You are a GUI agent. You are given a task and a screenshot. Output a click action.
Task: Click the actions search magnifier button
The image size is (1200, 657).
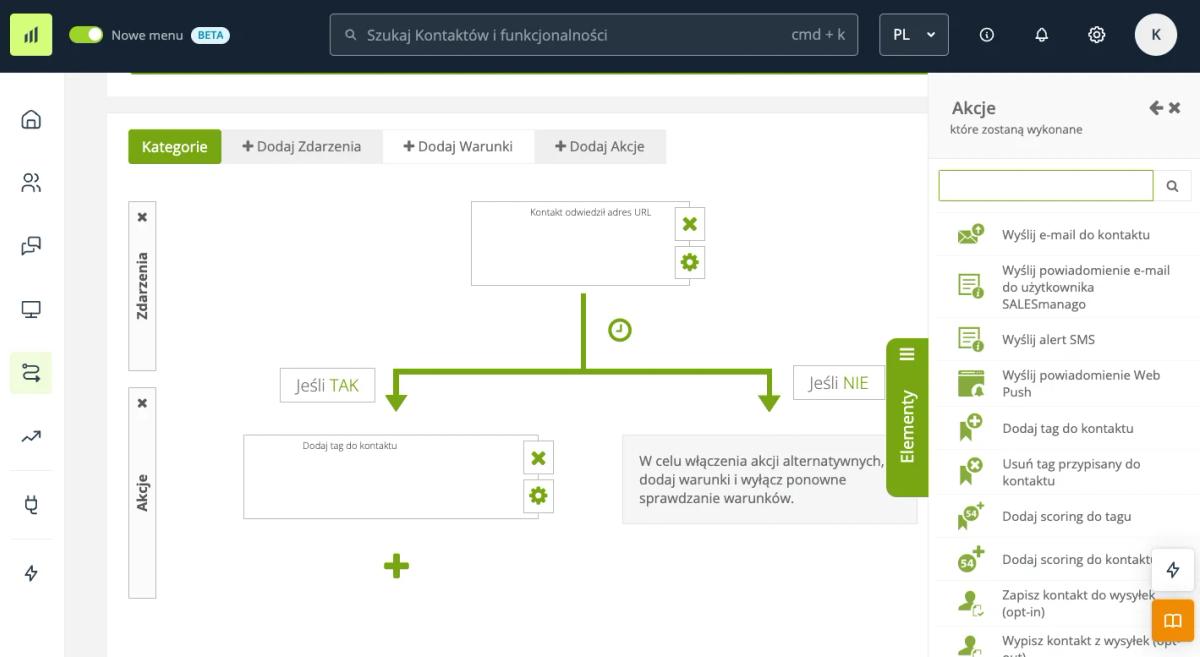point(1172,185)
